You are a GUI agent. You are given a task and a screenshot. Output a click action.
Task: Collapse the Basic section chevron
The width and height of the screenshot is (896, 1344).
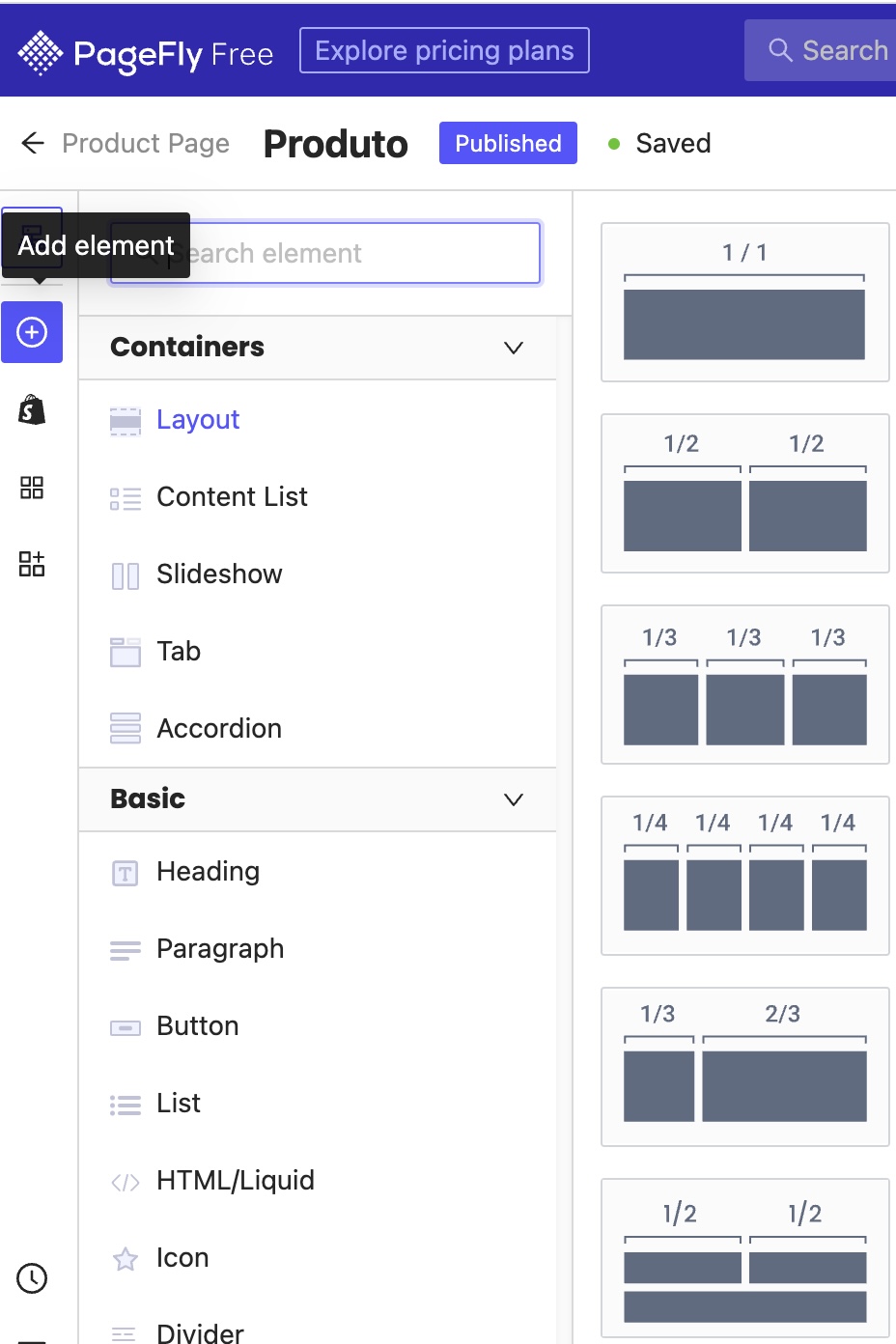pyautogui.click(x=514, y=799)
